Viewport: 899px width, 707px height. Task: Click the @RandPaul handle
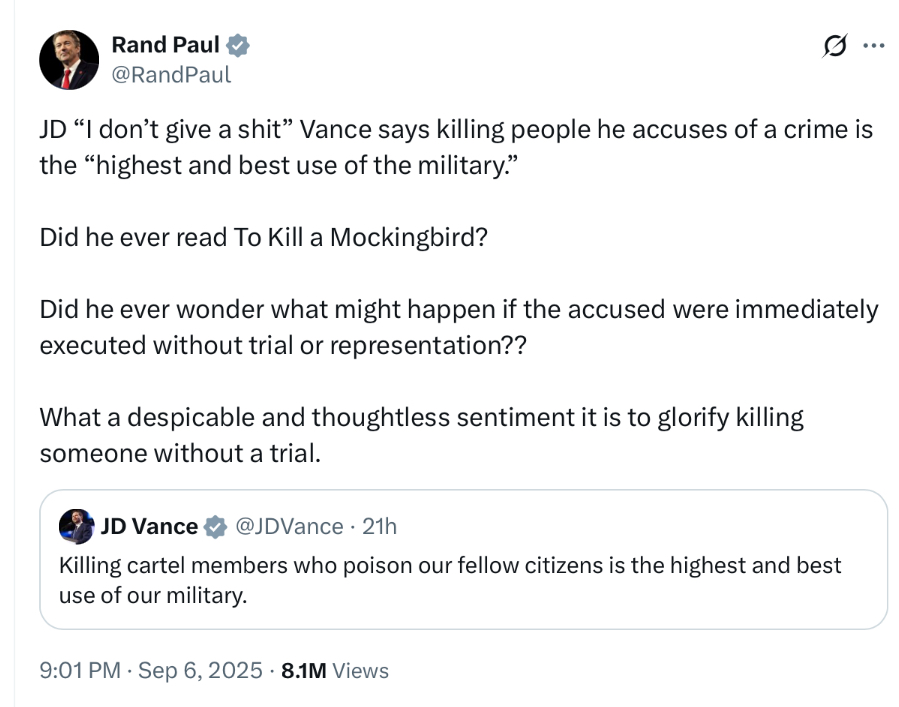point(170,74)
